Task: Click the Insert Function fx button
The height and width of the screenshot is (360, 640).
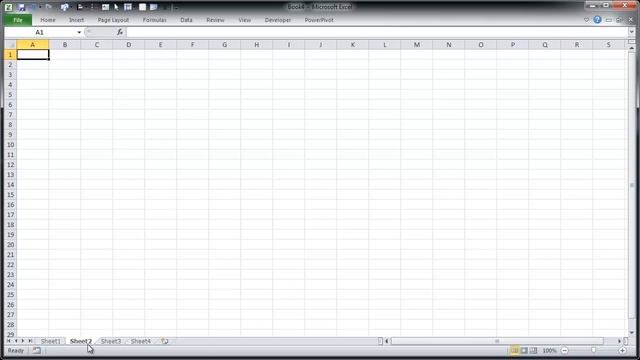Action: tap(120, 32)
